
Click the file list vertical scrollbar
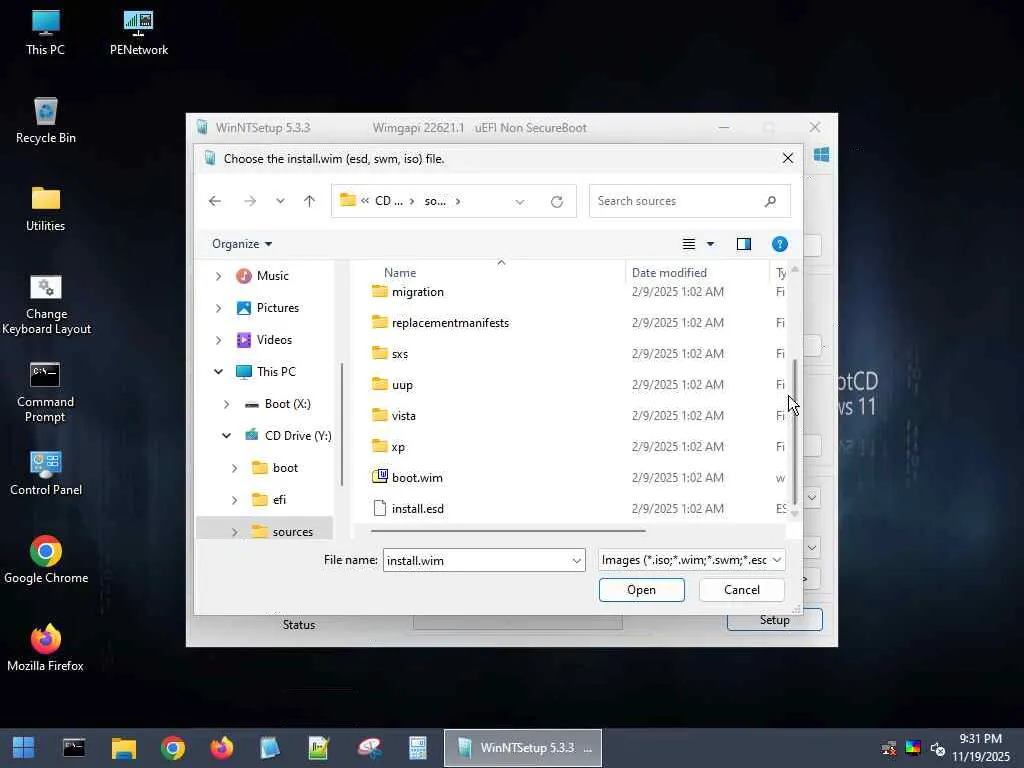point(795,431)
